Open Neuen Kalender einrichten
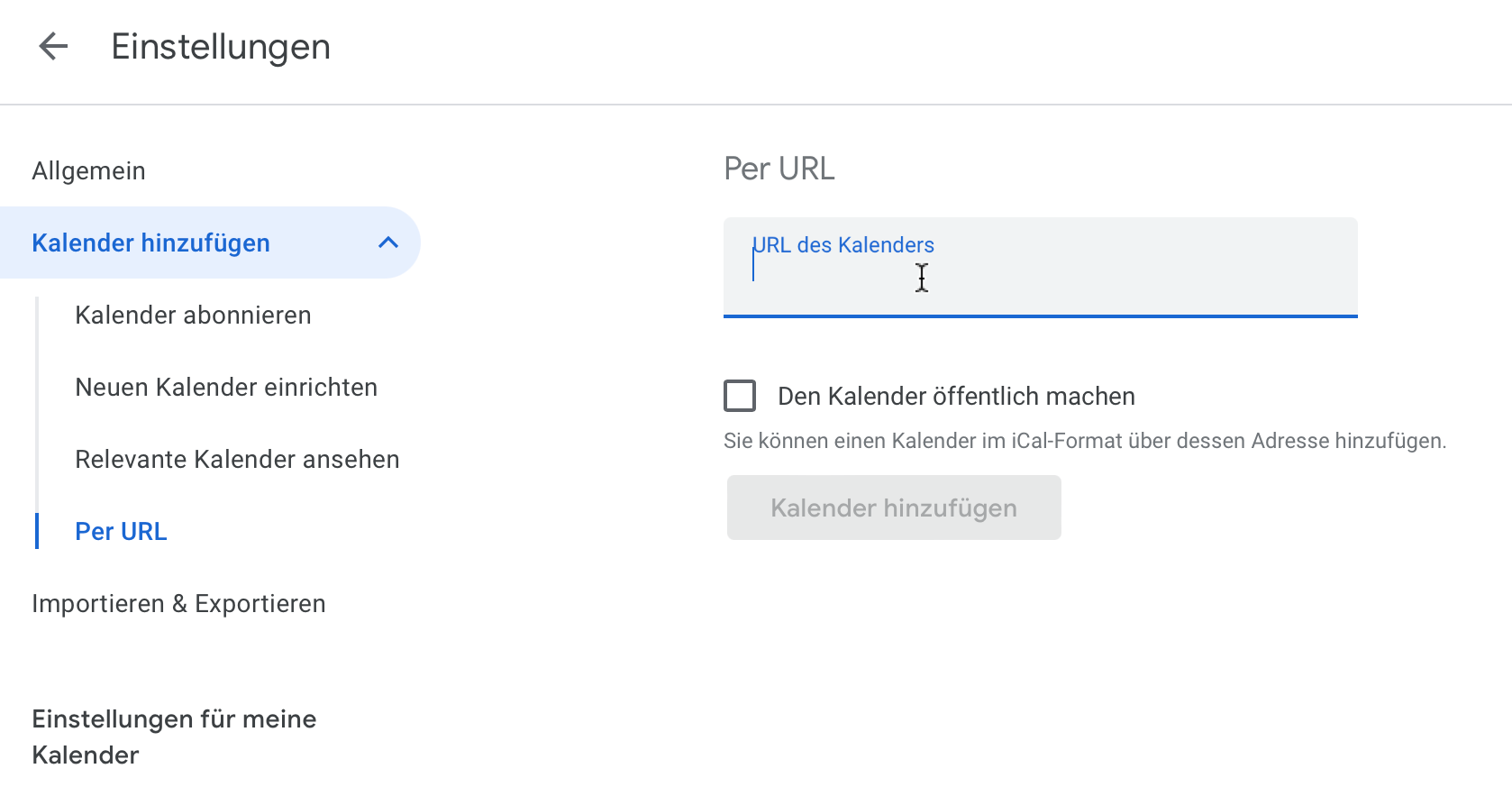 pos(226,388)
